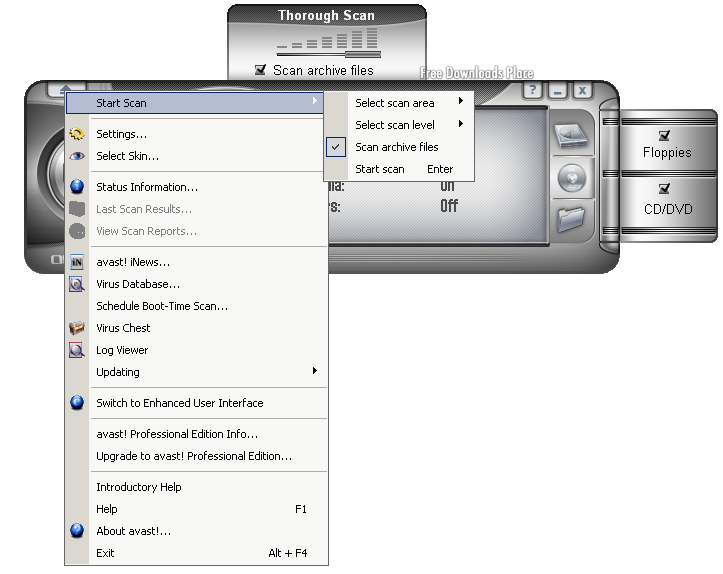The height and width of the screenshot is (574, 723).
Task: Click the Select Skin eye icon
Action: 77,156
